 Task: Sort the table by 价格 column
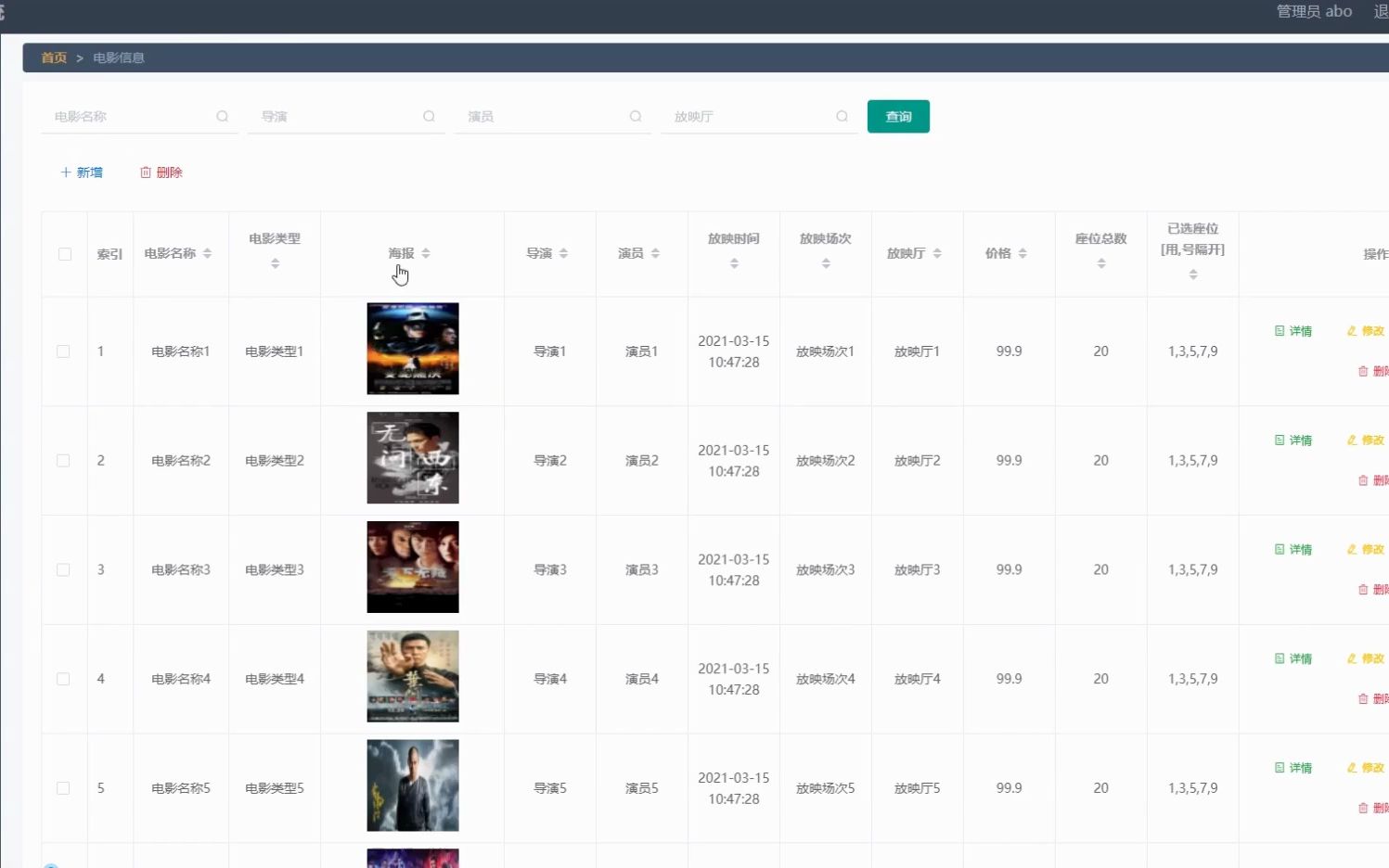pyautogui.click(x=1022, y=252)
